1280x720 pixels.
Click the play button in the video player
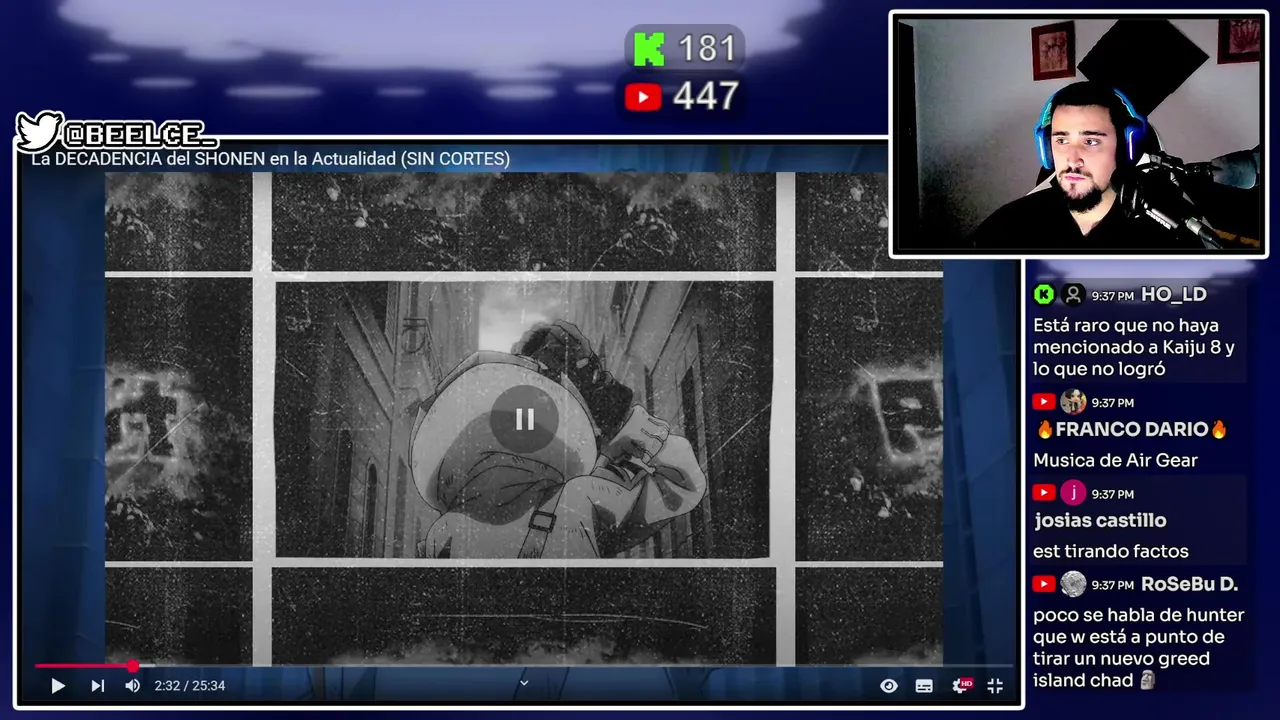(58, 686)
